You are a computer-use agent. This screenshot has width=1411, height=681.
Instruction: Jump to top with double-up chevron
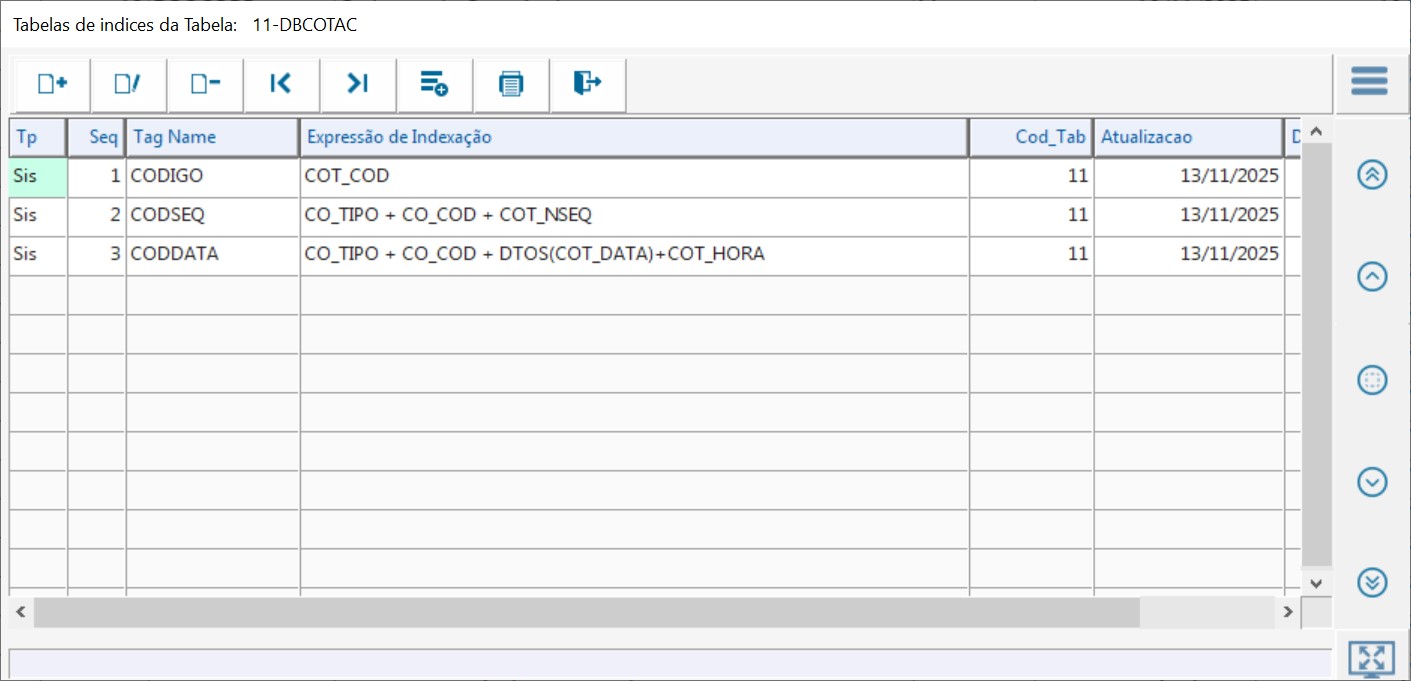click(1372, 174)
